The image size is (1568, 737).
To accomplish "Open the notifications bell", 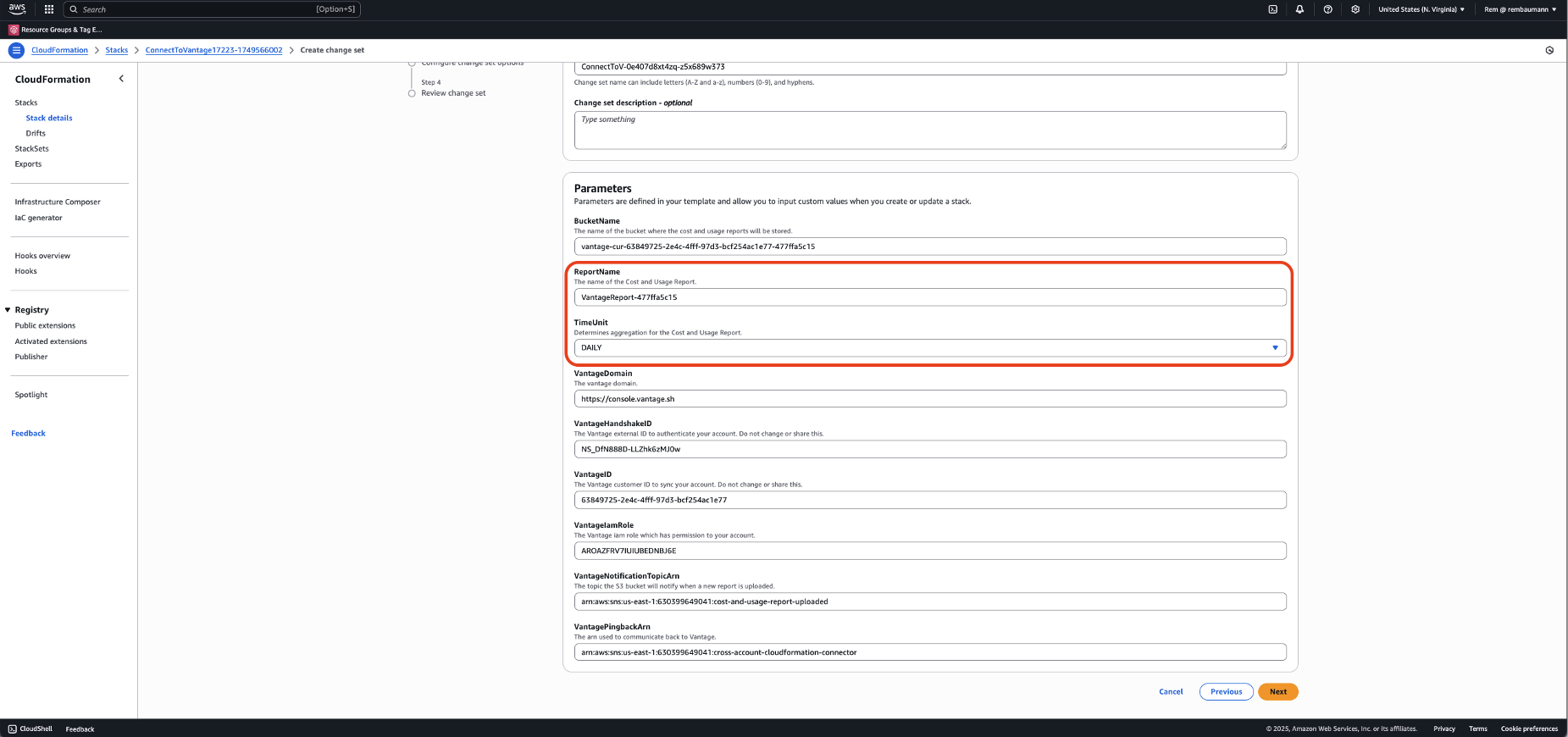I will point(1299,9).
